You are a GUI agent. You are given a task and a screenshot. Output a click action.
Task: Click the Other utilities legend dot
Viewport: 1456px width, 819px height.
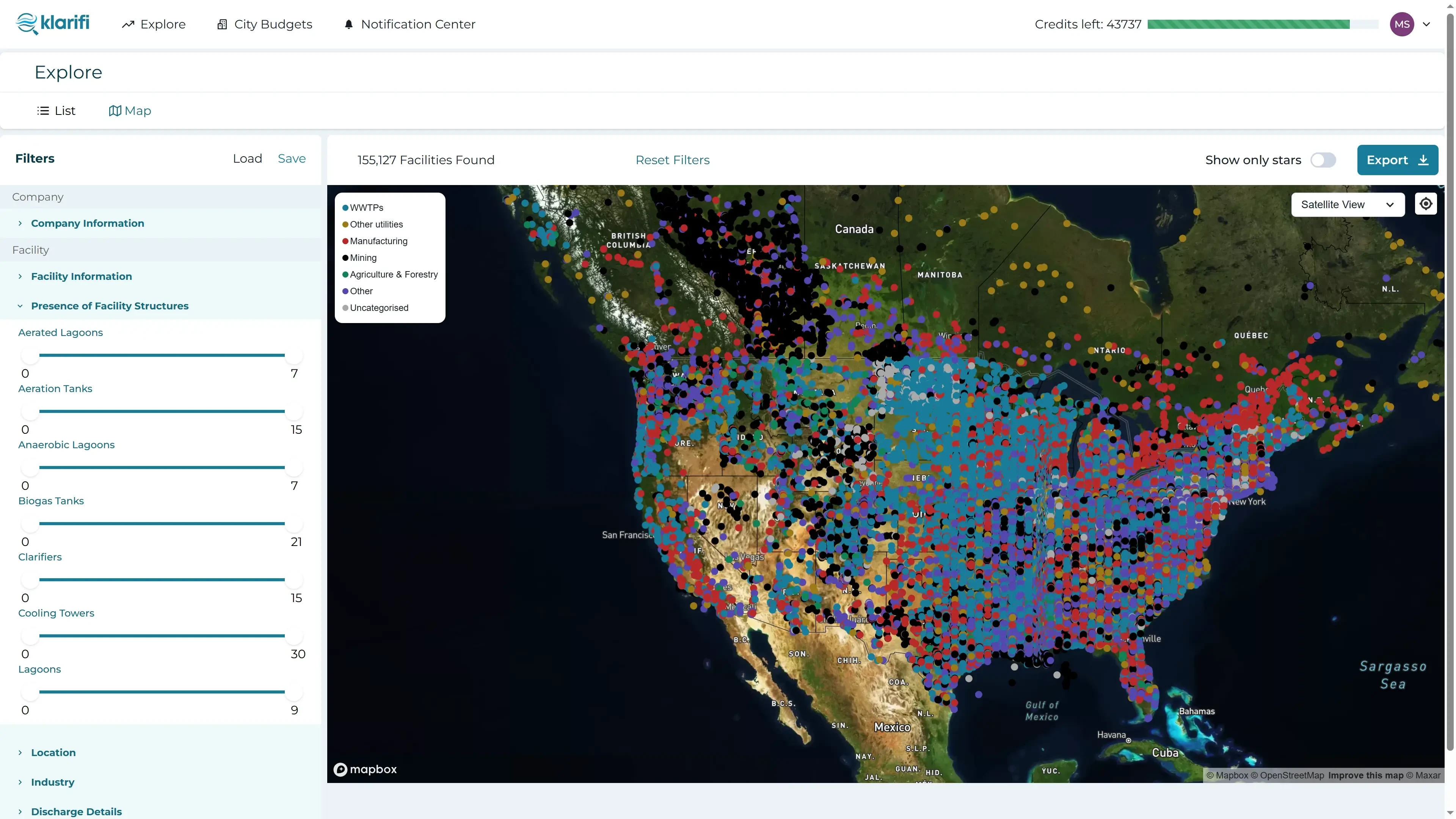tap(345, 224)
